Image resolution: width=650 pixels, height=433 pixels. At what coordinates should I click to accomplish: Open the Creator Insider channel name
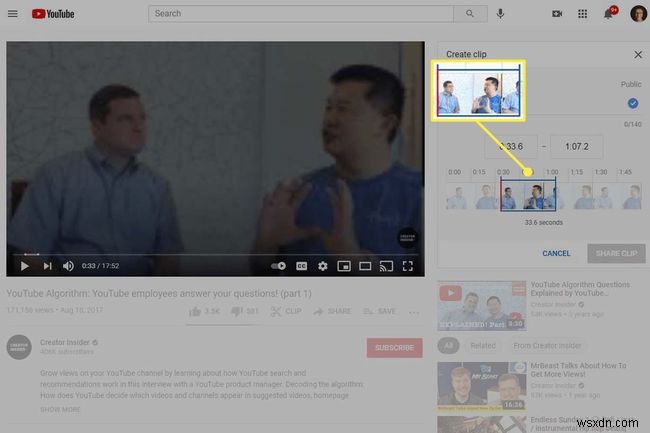(x=65, y=342)
